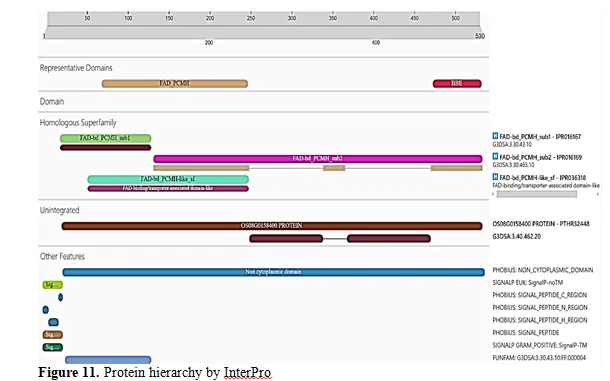The image size is (610, 381).
Task: Click the PHOBIUS: NON_CYTOPLASMIC_DOMAIN label
Action: 543,270
